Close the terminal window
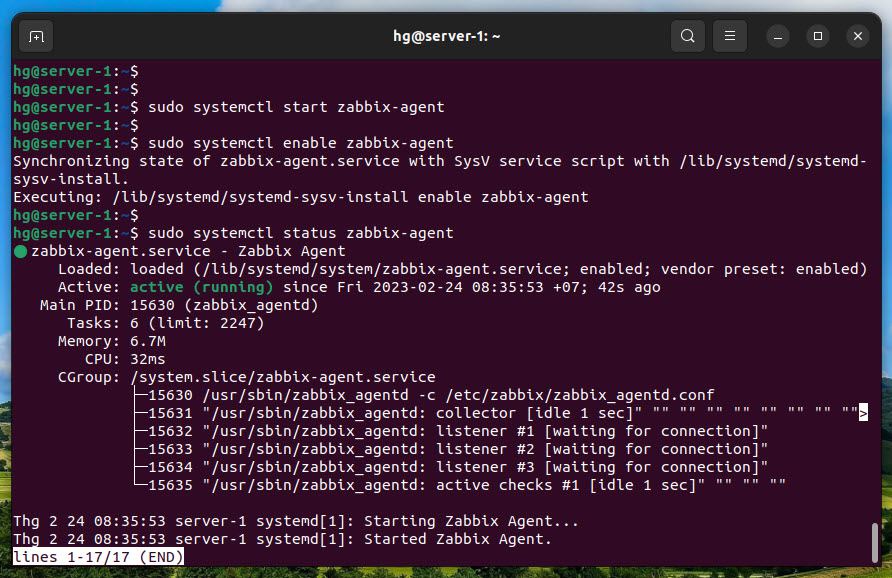Image resolution: width=892 pixels, height=578 pixels. pos(858,36)
